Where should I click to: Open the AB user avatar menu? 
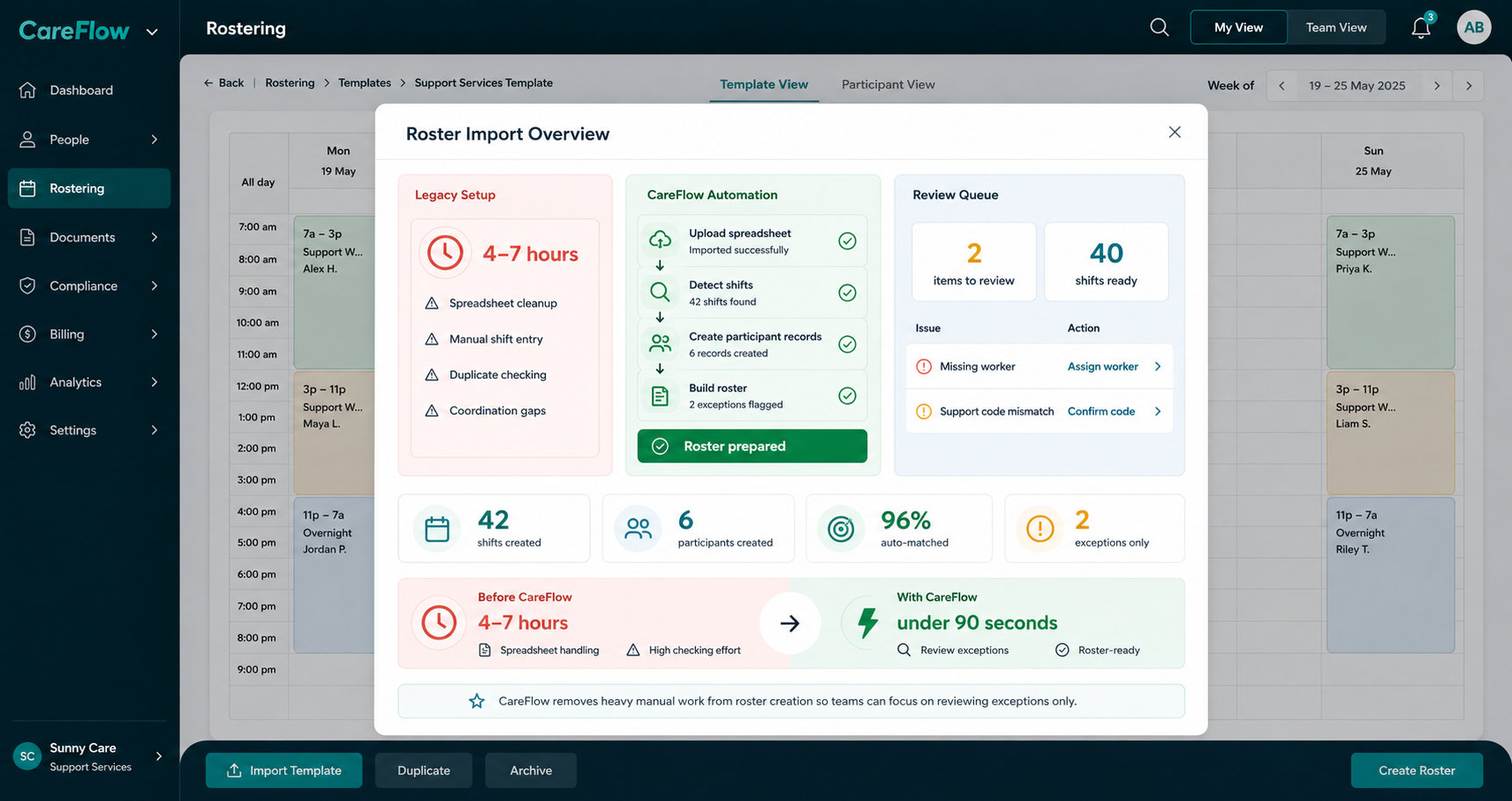1474,27
